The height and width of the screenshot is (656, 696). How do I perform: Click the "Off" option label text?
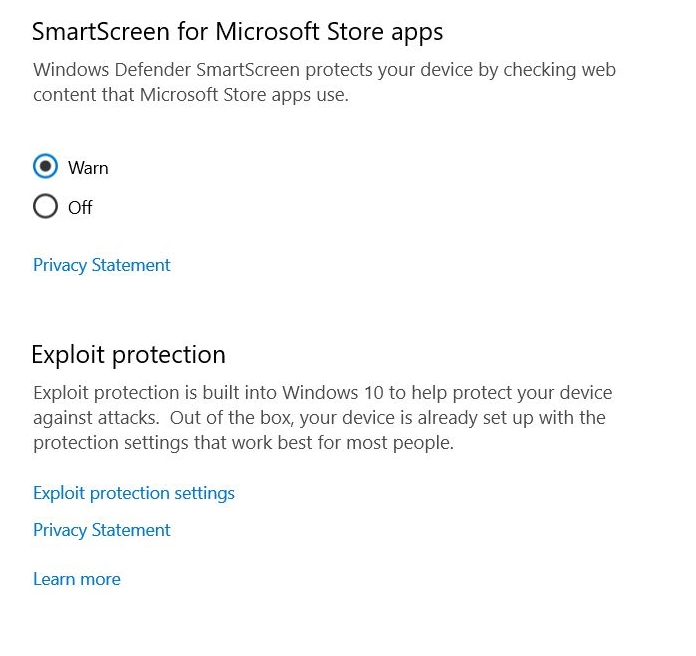click(80, 208)
